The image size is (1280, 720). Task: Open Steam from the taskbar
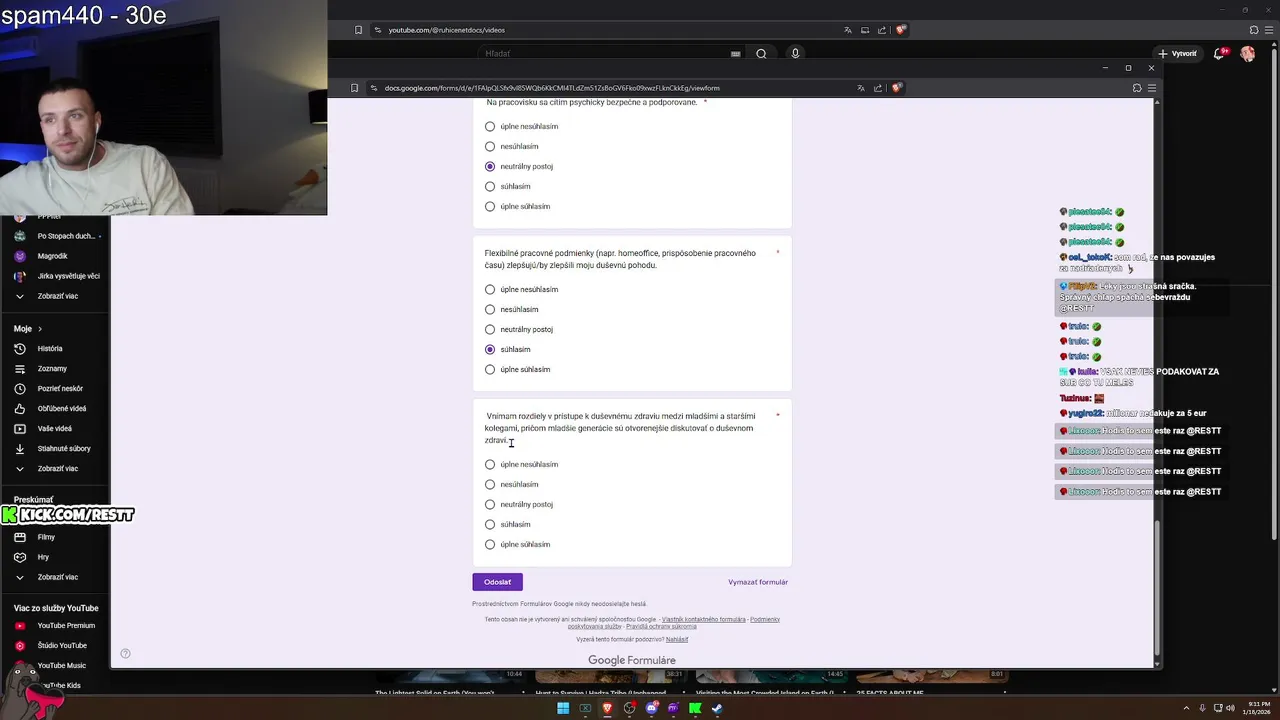click(x=717, y=708)
